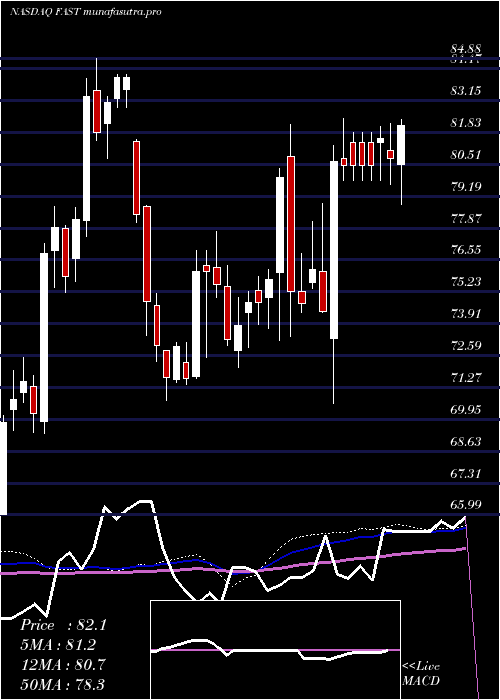Click the 12MA : 80.7 readout
Viewport: 500px width, 700px height.
click(x=63, y=665)
